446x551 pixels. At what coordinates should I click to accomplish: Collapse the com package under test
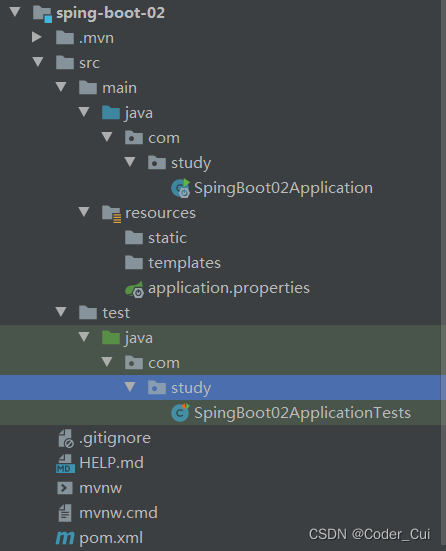click(106, 362)
